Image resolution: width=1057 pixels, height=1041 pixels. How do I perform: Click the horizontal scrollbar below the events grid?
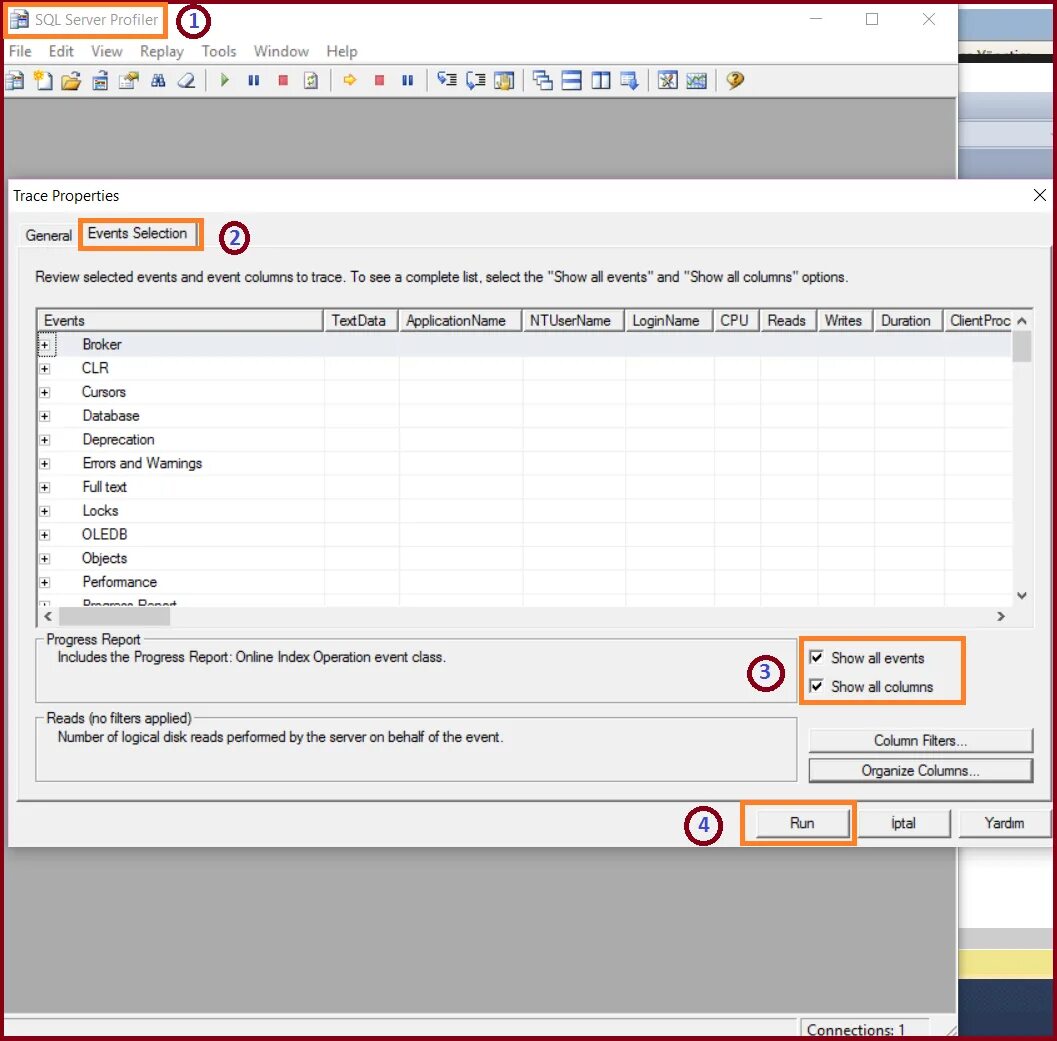pyautogui.click(x=400, y=617)
